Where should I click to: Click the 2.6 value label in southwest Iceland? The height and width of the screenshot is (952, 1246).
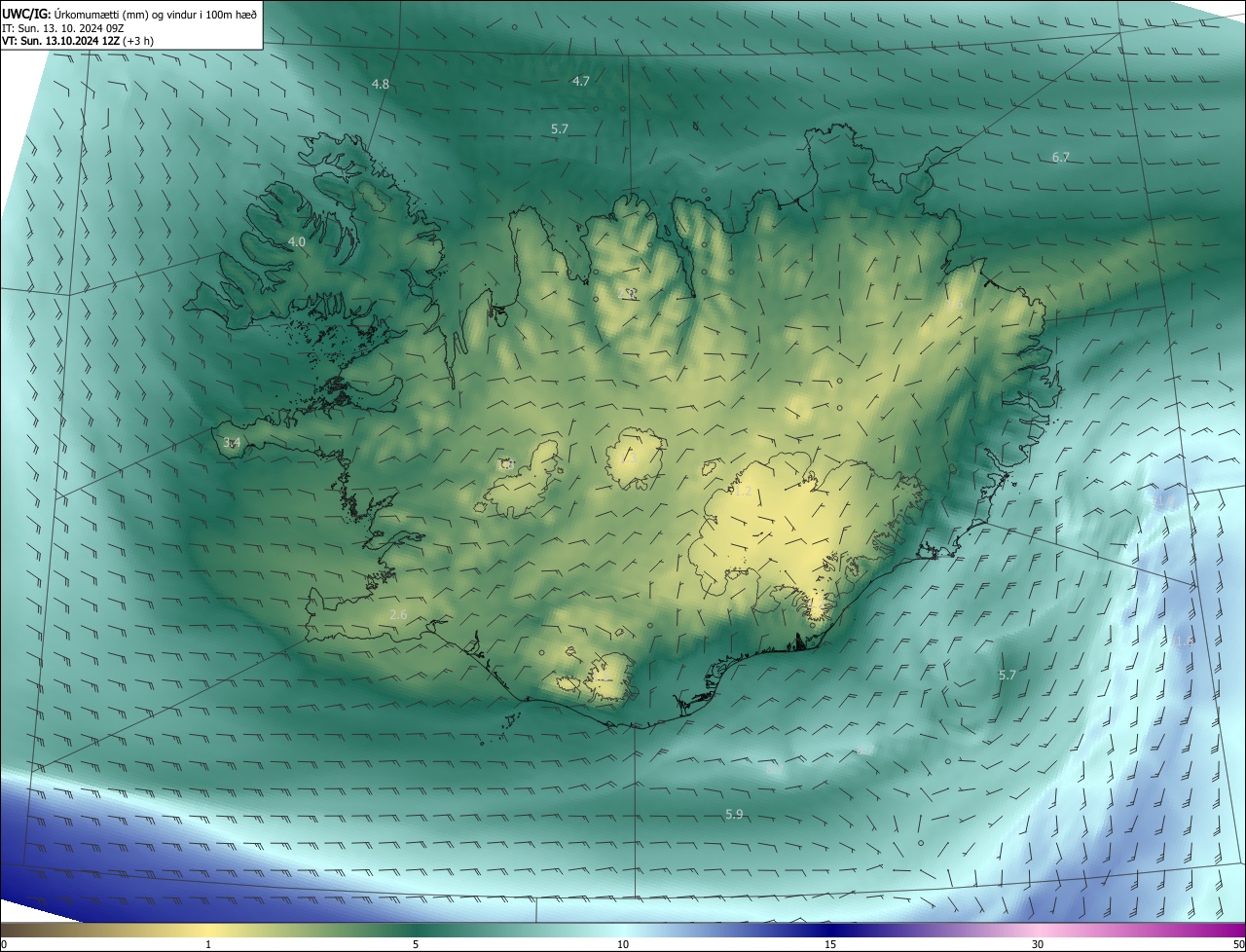coord(398,614)
